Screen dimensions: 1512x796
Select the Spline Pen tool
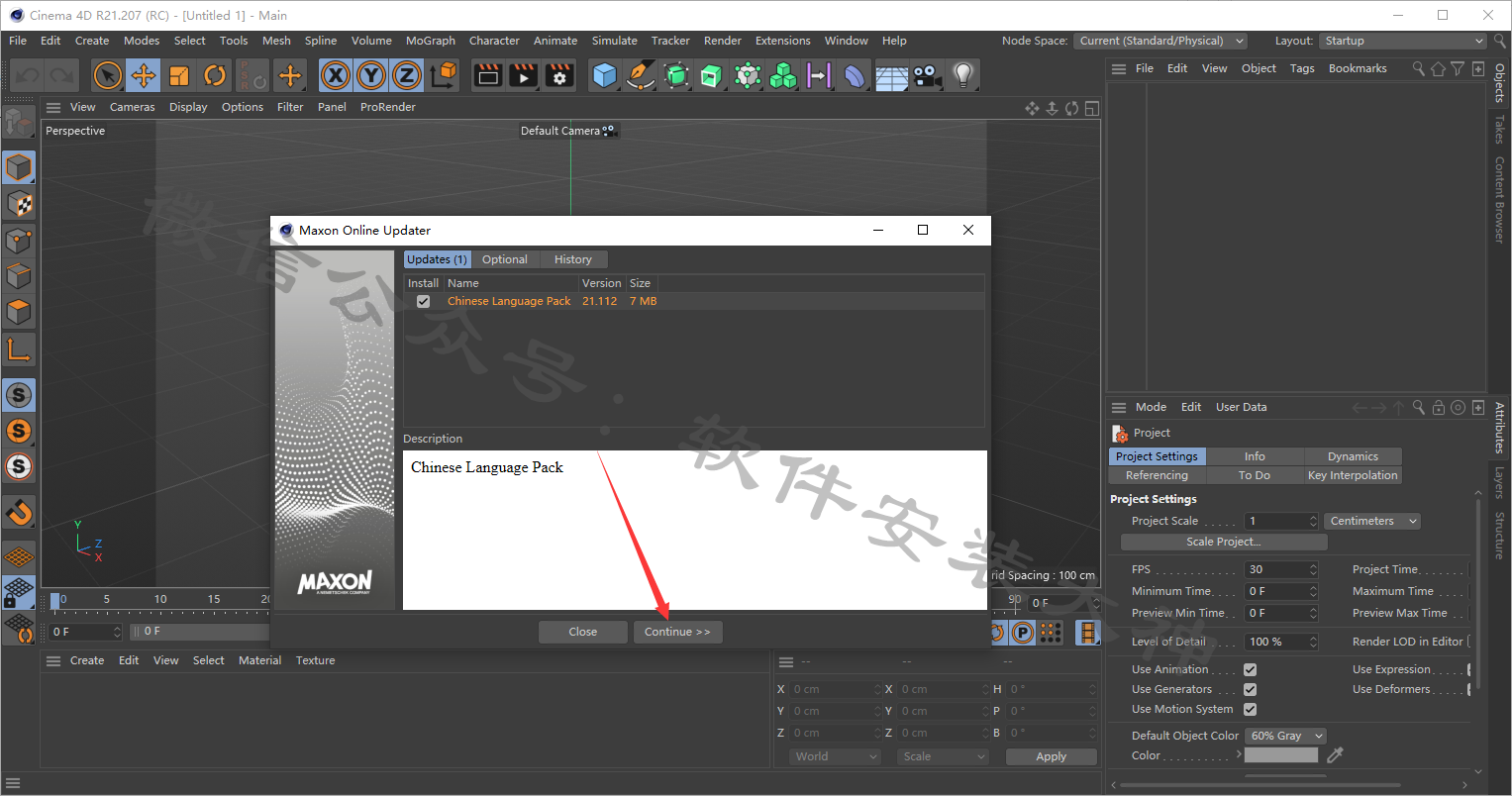click(x=641, y=75)
